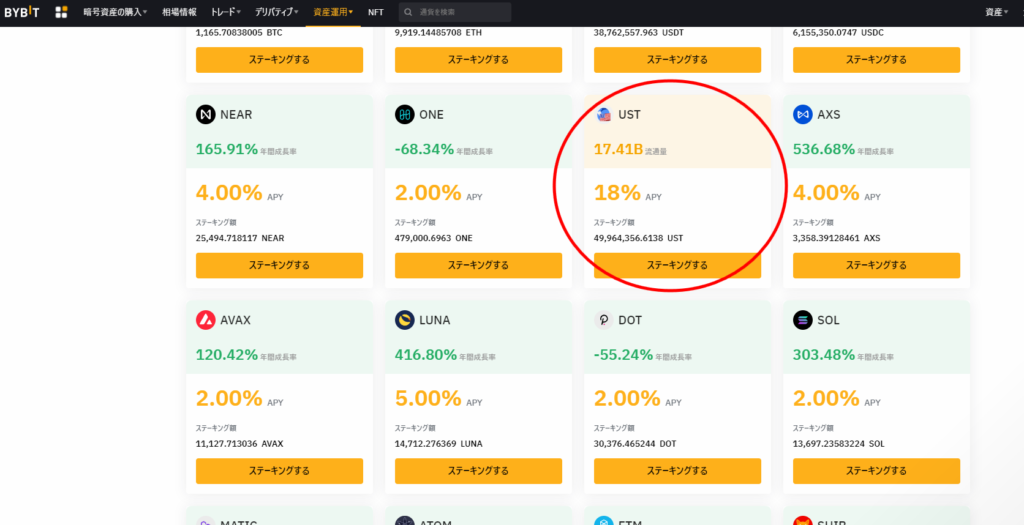Click LUNA's 416.80% growth rate
The width and height of the screenshot is (1024, 525).
click(426, 355)
